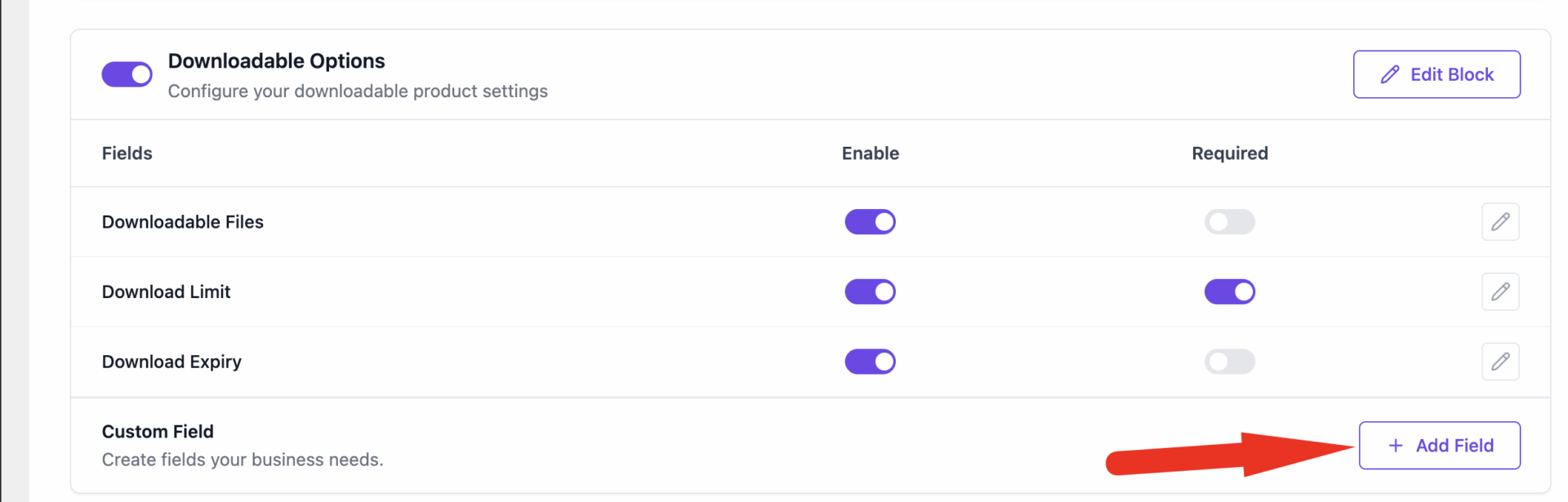Click the Fields column header
The width and height of the screenshot is (1568, 502).
tap(127, 153)
